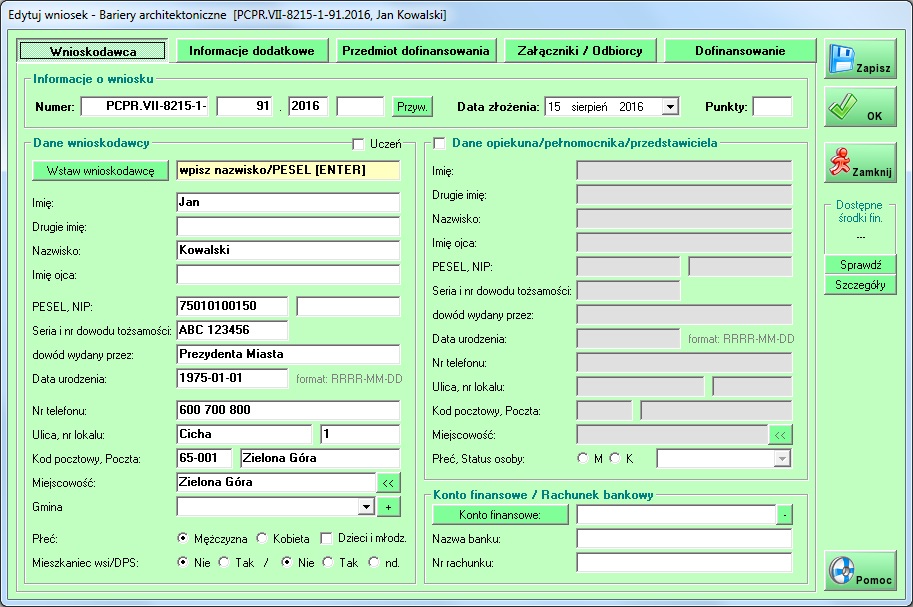This screenshot has width=913, height=607.
Task: Open the Przedmiot dofinansowania tab
Action: (x=416, y=51)
